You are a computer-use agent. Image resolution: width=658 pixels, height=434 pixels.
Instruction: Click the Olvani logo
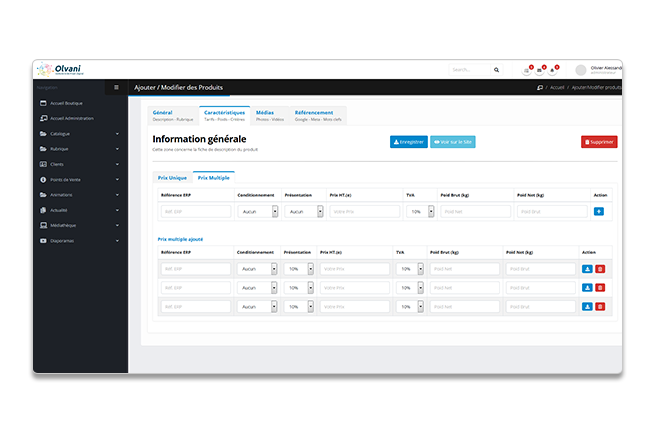(60, 69)
